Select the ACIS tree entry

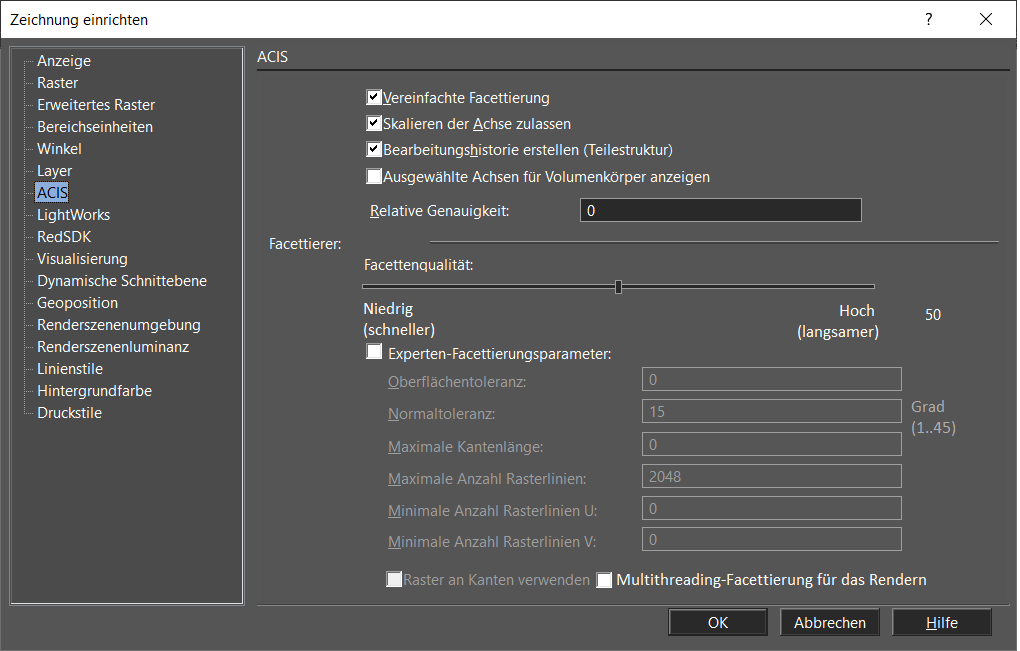[52, 193]
